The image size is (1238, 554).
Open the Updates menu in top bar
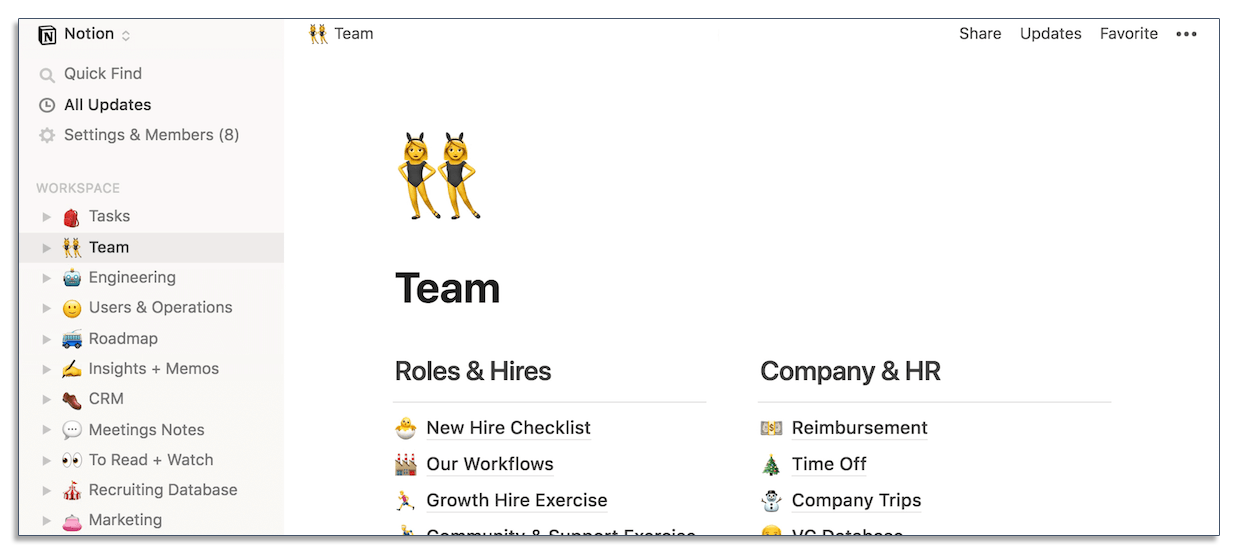point(1050,34)
